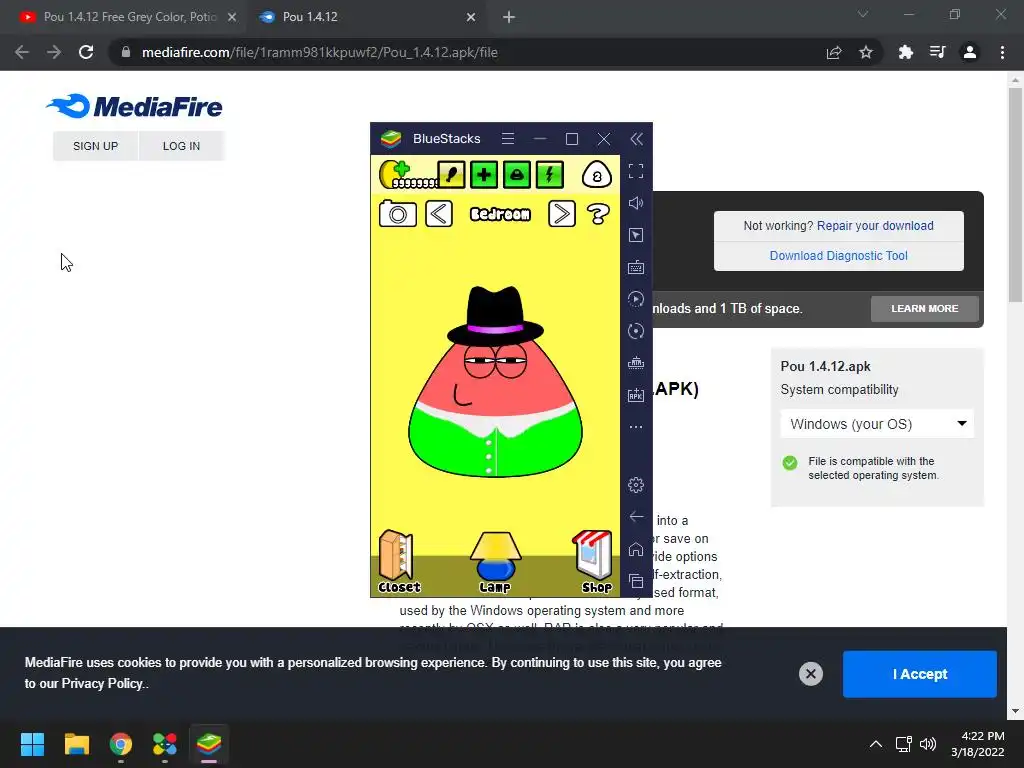Viewport: 1024px width, 768px height.
Task: Collapse the BlueStacks side toolbar
Action: click(x=636, y=138)
